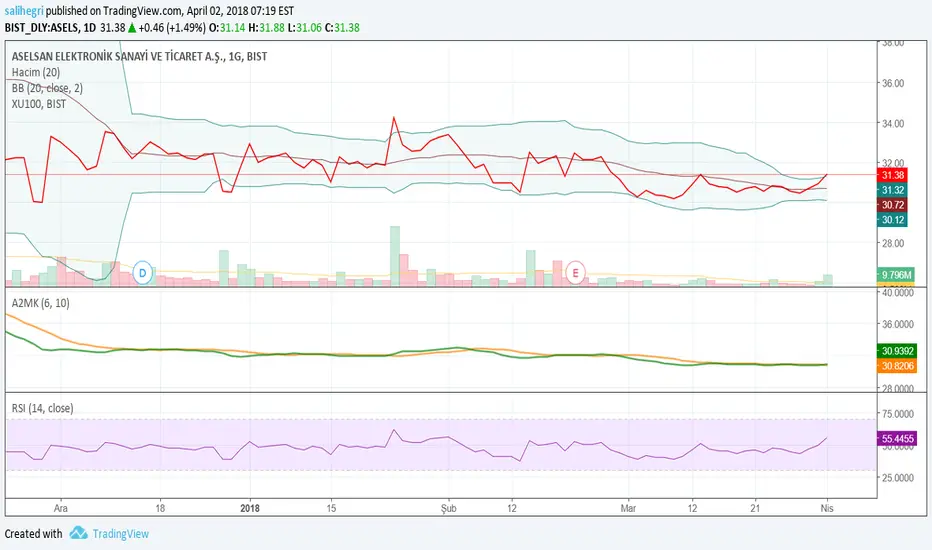
Task: Click the dividend marker labeled D
Action: (x=143, y=273)
